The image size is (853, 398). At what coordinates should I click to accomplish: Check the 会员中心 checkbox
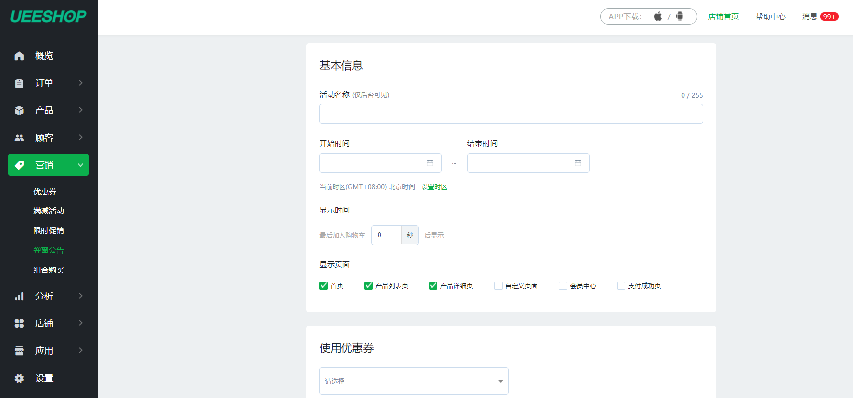click(x=563, y=285)
